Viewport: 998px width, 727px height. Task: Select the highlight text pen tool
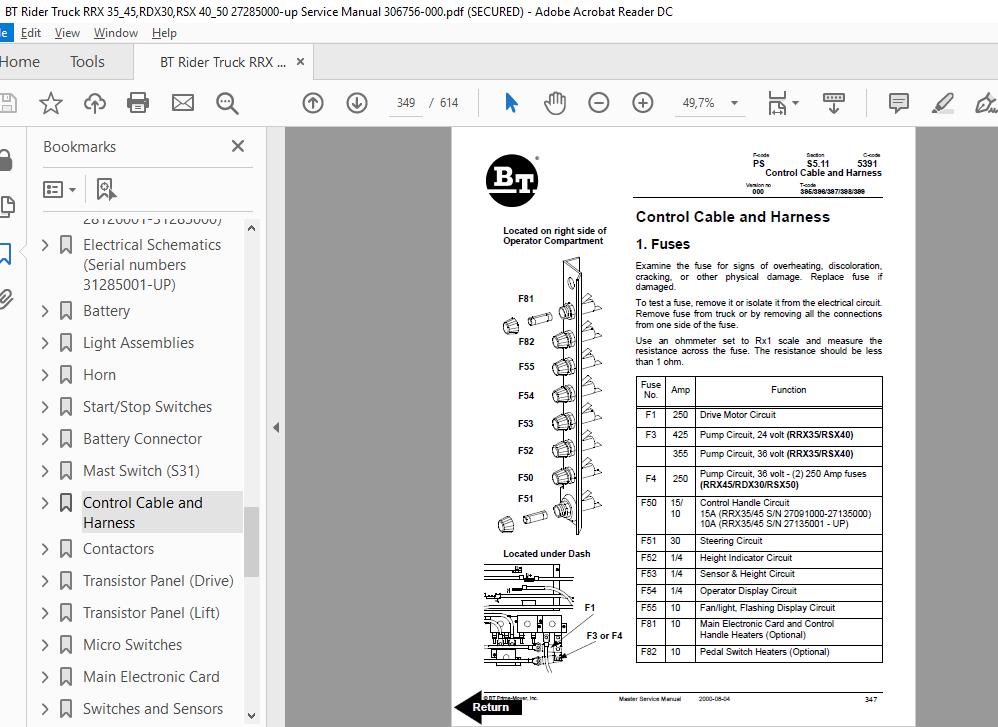point(942,102)
